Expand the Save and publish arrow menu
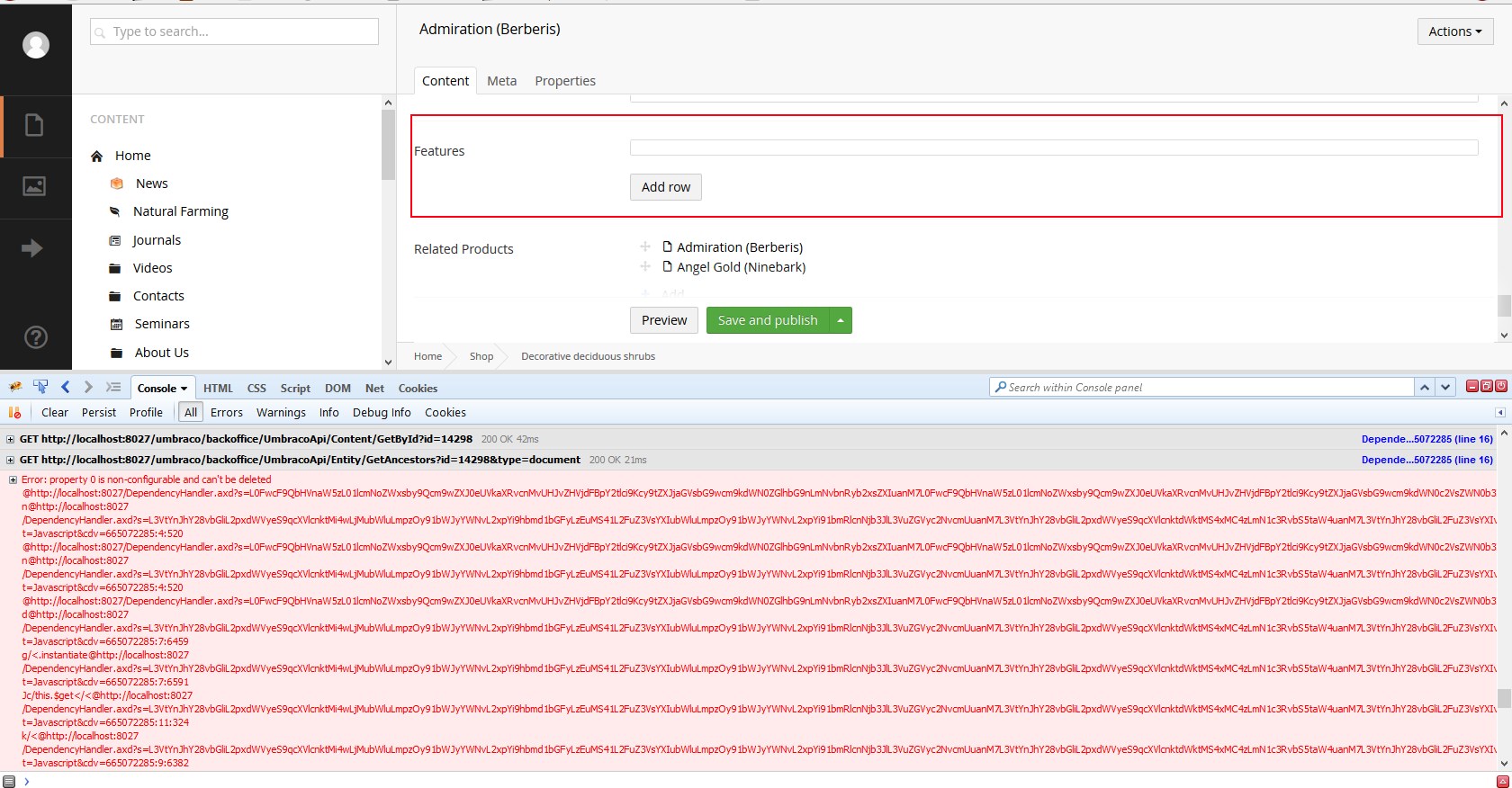The height and width of the screenshot is (788, 1512). tap(841, 320)
